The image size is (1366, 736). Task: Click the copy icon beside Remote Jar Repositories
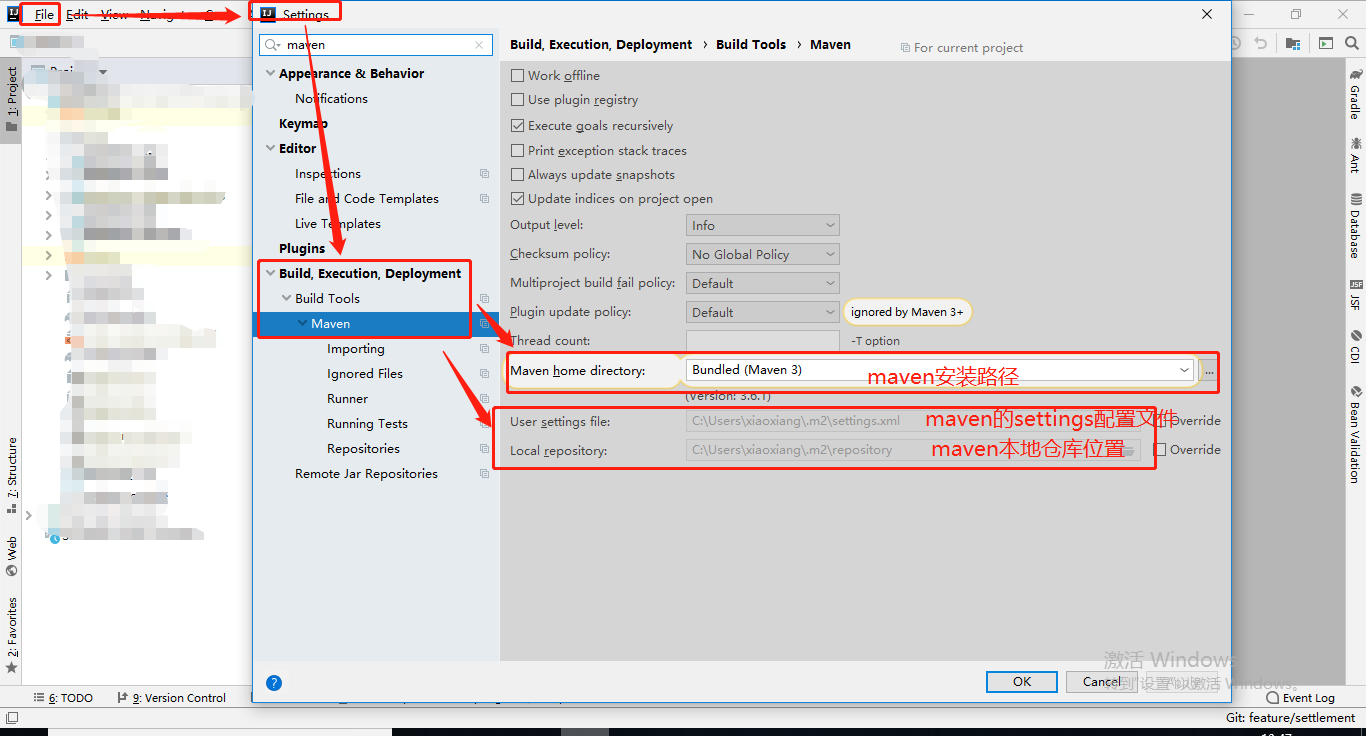point(485,474)
